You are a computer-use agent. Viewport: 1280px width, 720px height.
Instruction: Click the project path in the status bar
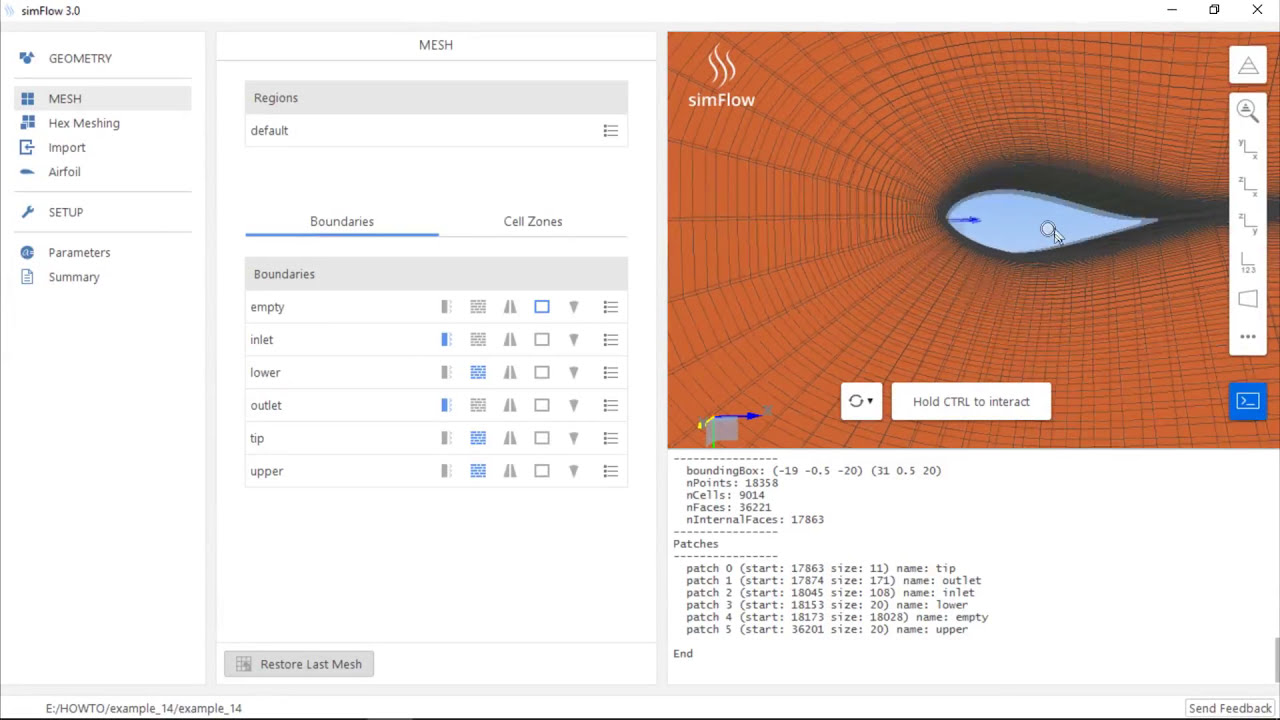(x=143, y=708)
